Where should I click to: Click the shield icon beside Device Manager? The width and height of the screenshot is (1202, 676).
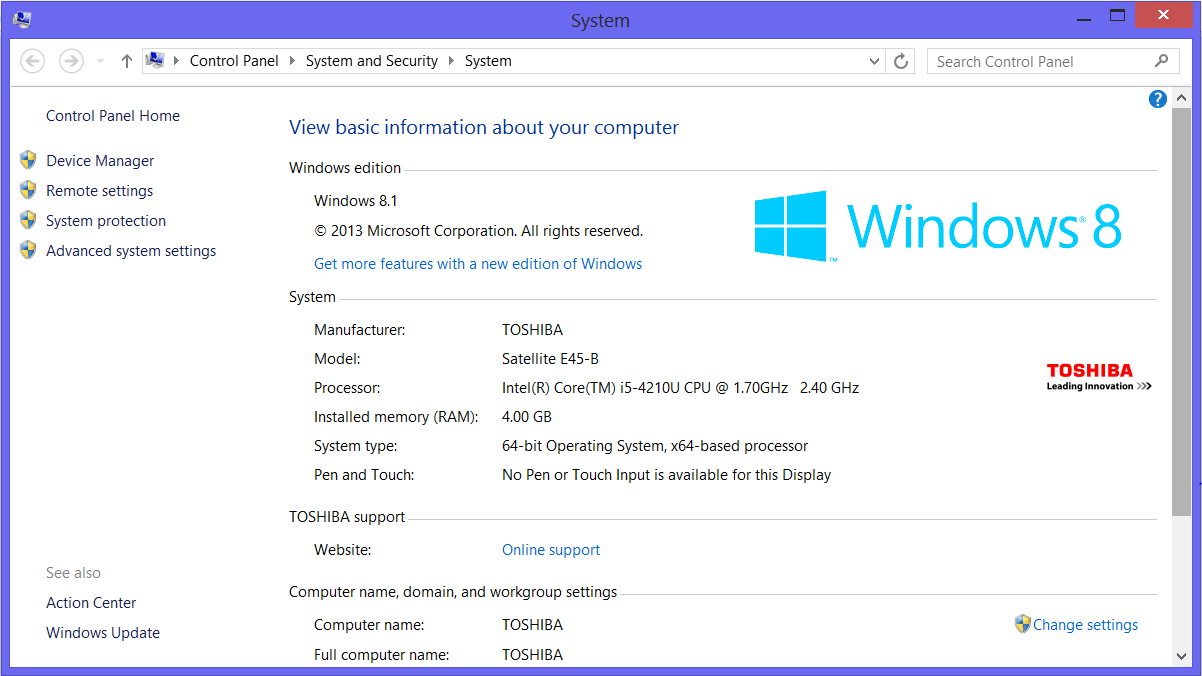click(28, 160)
